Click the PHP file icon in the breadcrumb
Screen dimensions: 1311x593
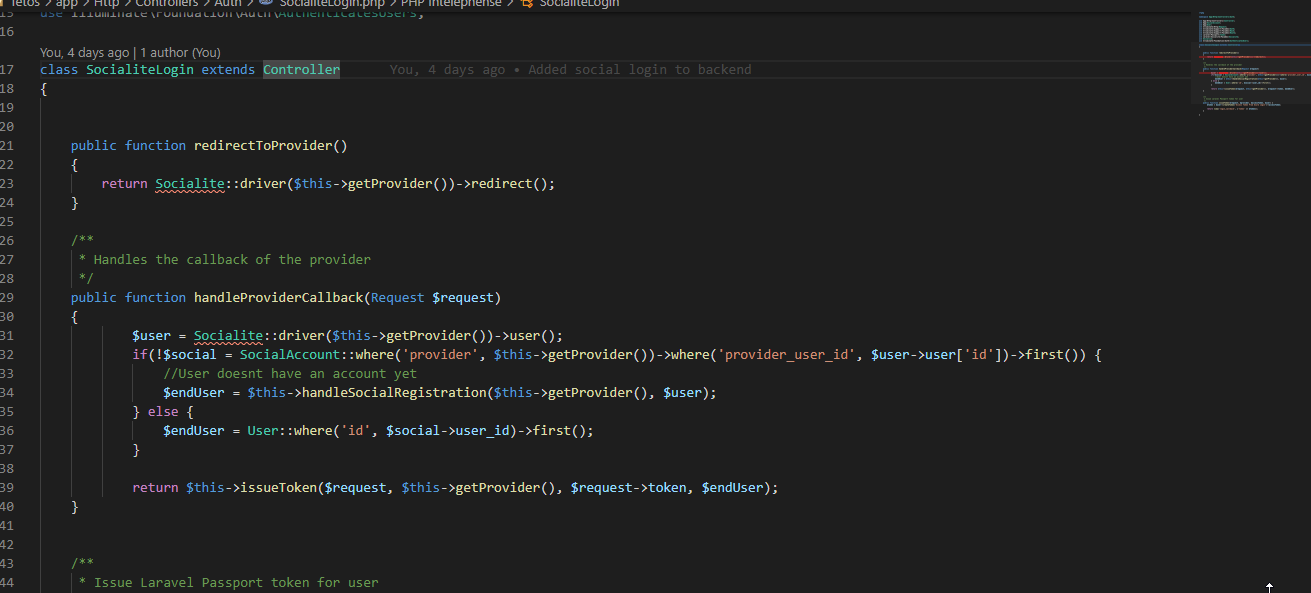pyautogui.click(x=266, y=4)
